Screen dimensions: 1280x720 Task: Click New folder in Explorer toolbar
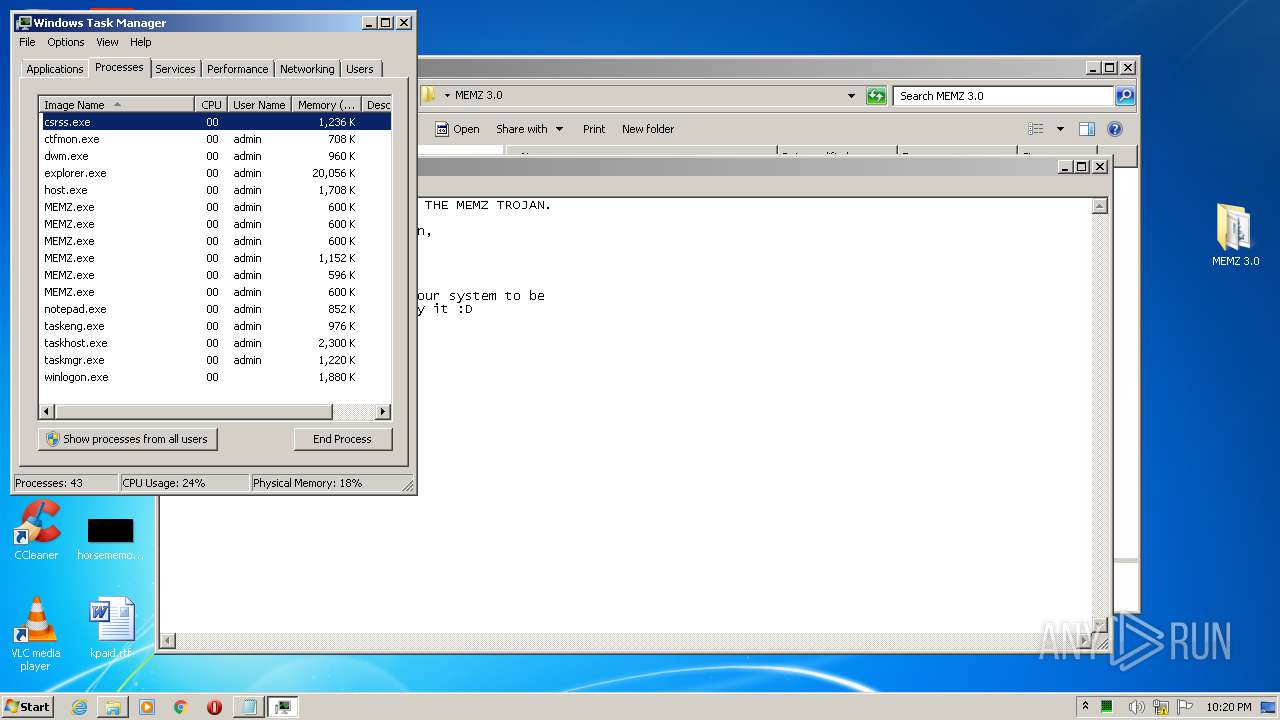tap(648, 129)
